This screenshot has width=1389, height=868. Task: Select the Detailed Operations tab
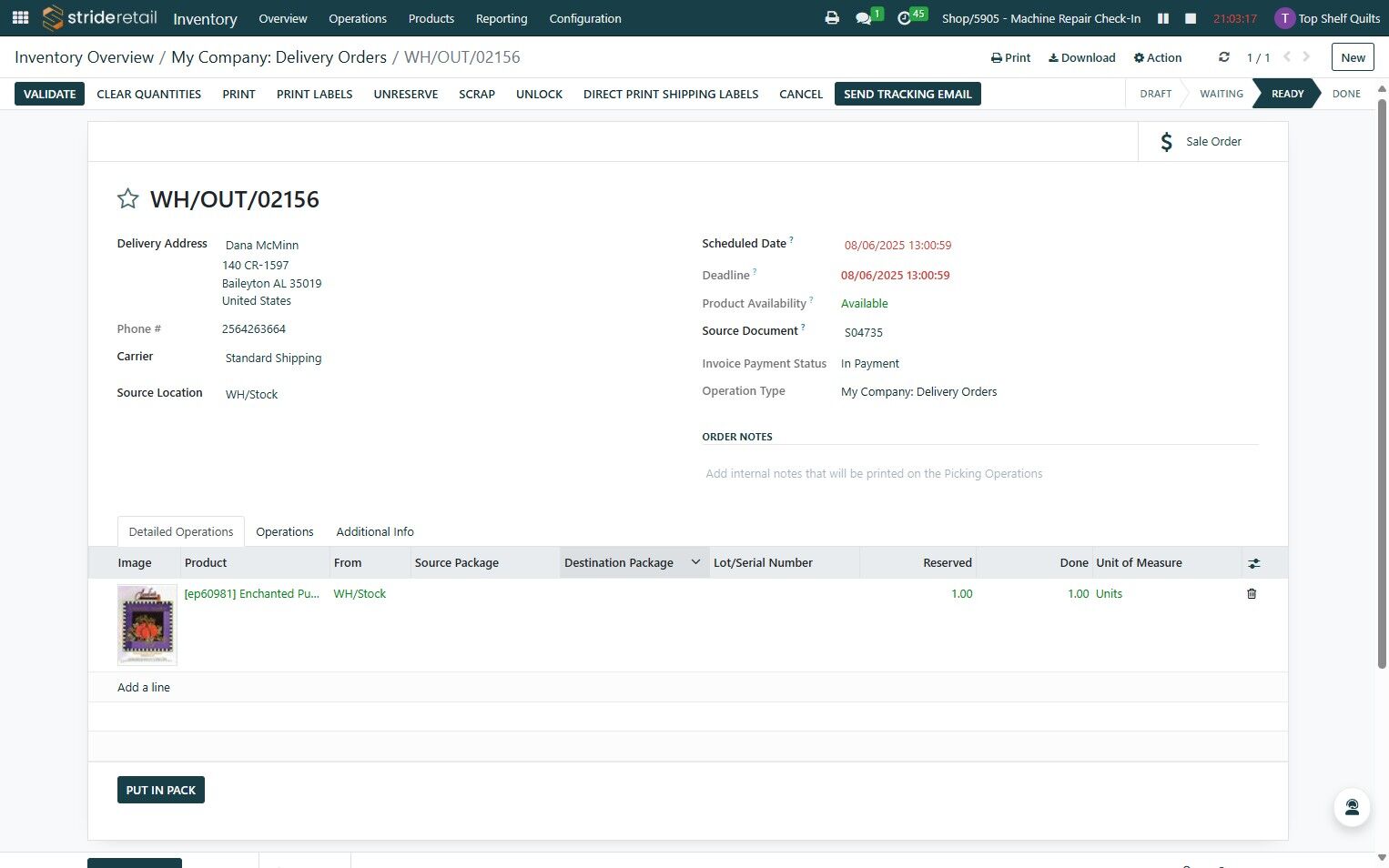(181, 531)
